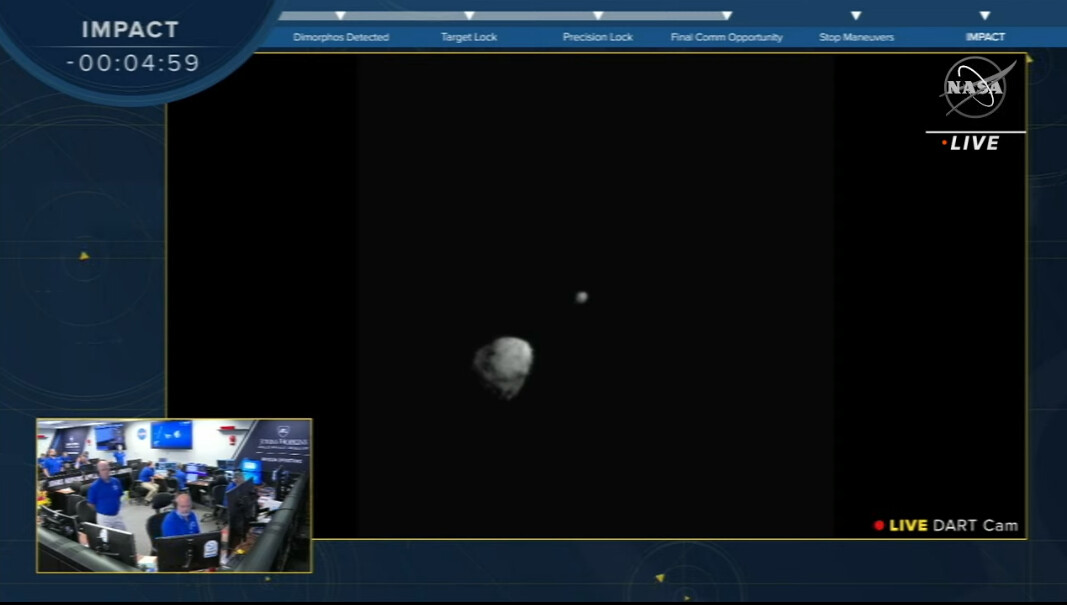Click the IMPACT heading above the countdown
The width and height of the screenshot is (1067, 605).
pos(130,30)
